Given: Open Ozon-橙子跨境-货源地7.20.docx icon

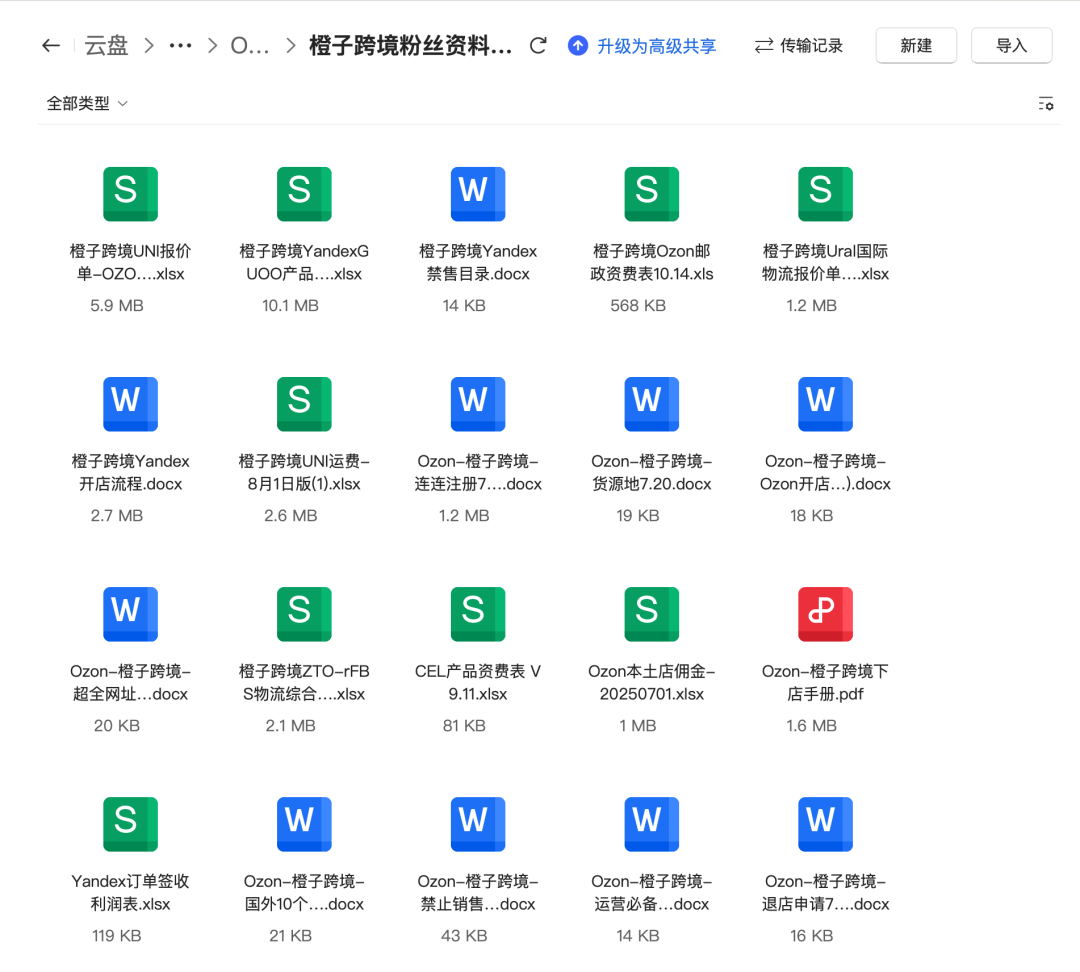Looking at the screenshot, I should pyautogui.click(x=652, y=404).
